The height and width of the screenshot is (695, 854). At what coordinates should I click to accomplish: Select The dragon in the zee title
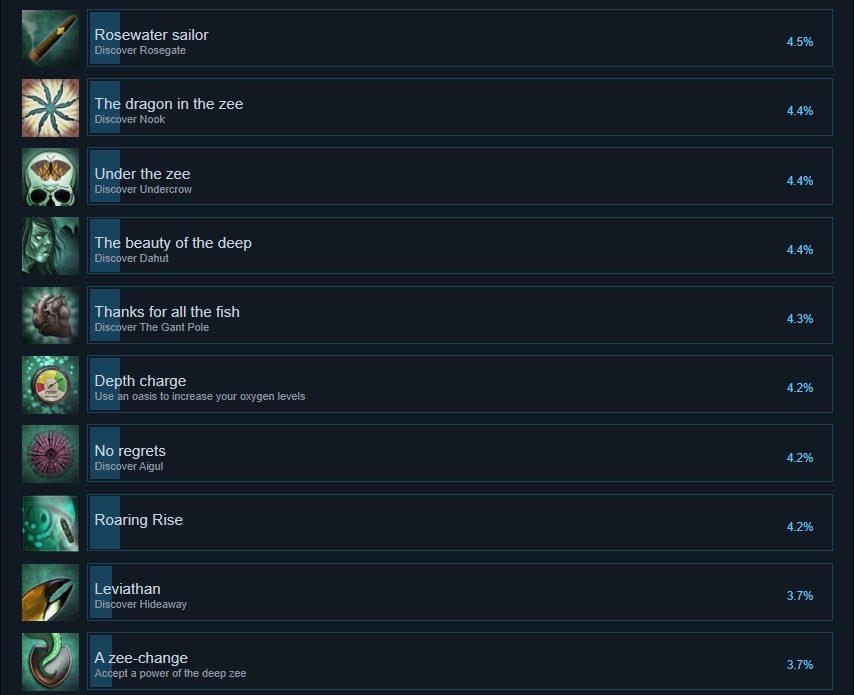tap(169, 104)
